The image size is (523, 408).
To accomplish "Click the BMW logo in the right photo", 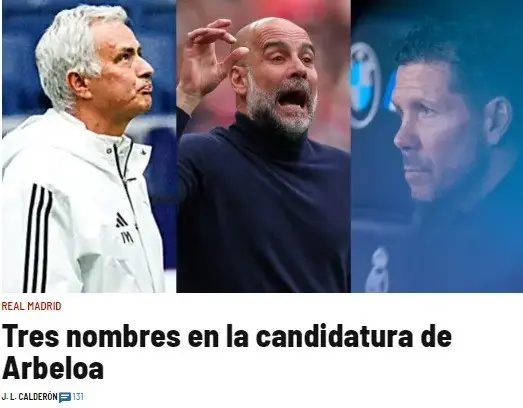I will coord(364,85).
